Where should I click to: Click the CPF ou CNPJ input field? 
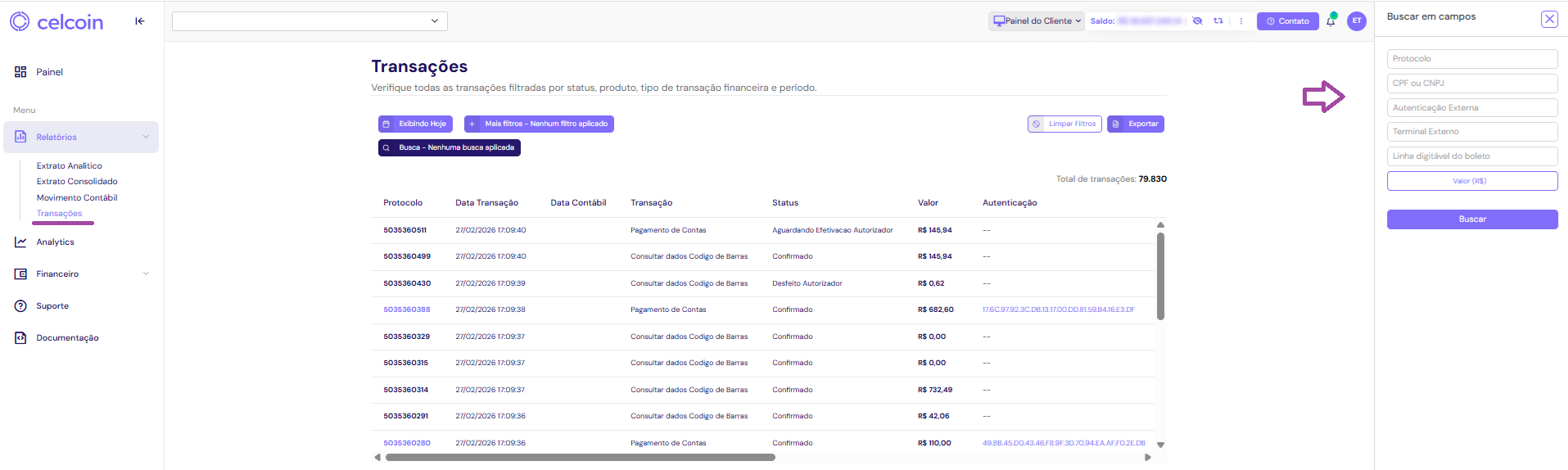point(1471,84)
